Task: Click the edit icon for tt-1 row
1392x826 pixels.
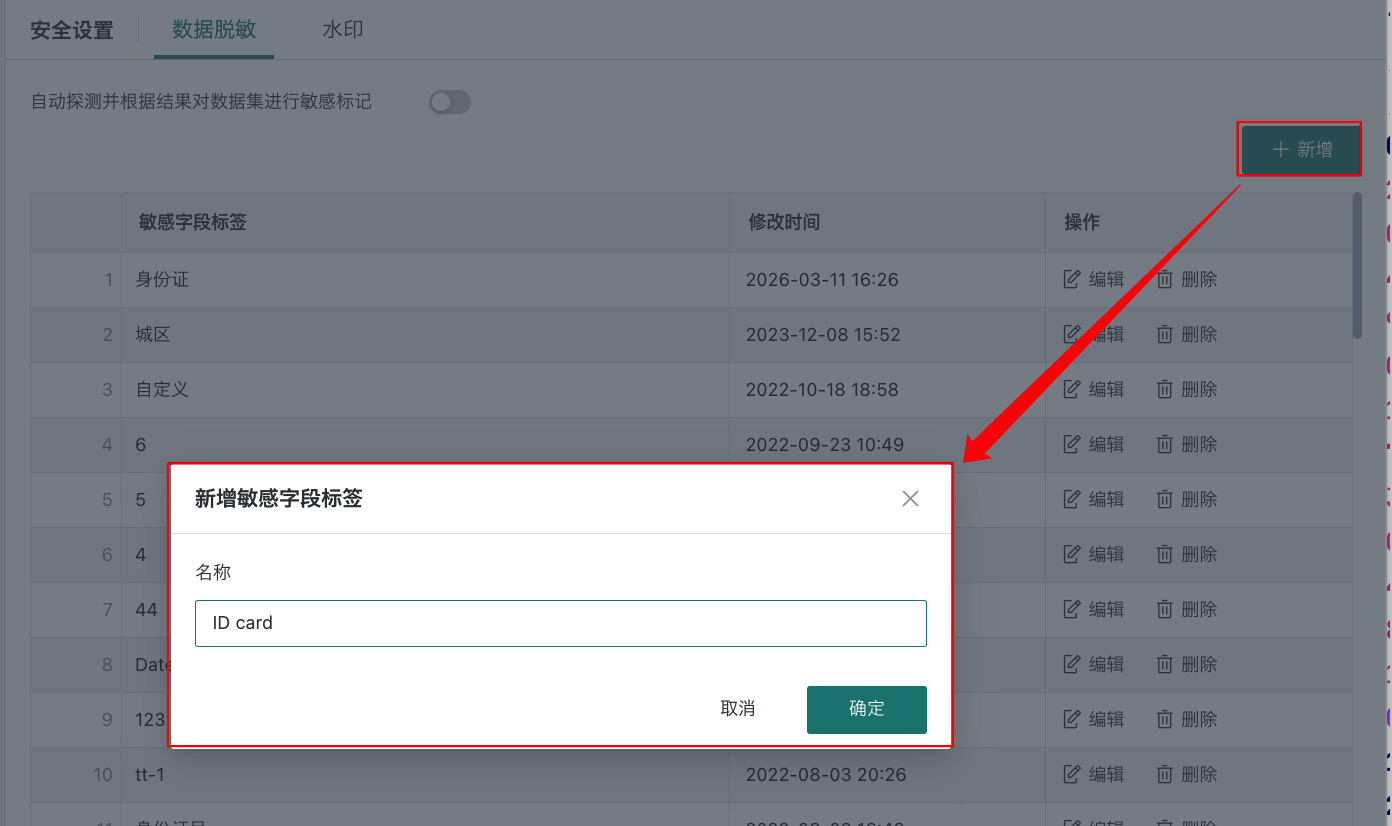Action: (x=1072, y=775)
